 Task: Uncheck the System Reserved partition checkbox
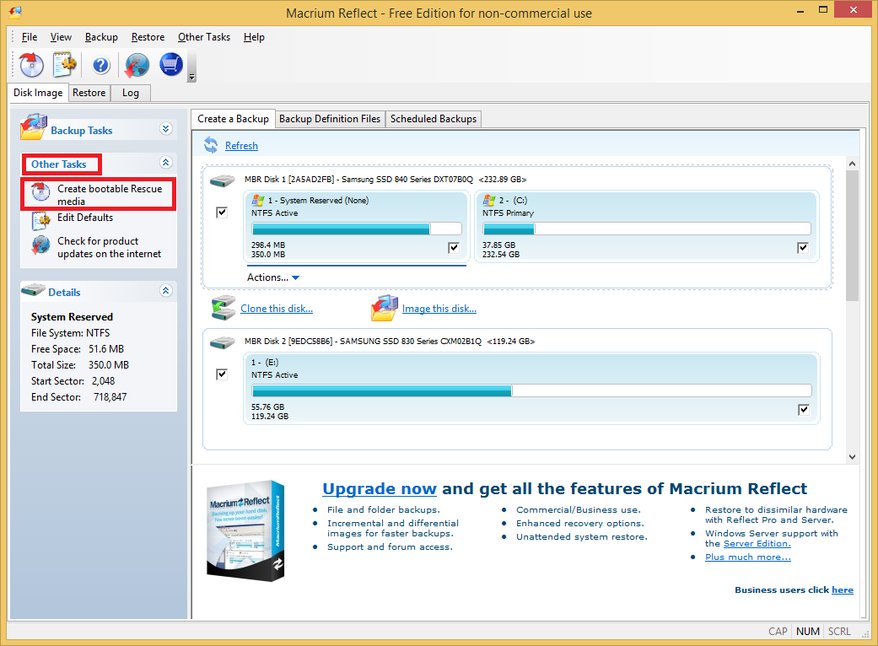pyautogui.click(x=454, y=247)
